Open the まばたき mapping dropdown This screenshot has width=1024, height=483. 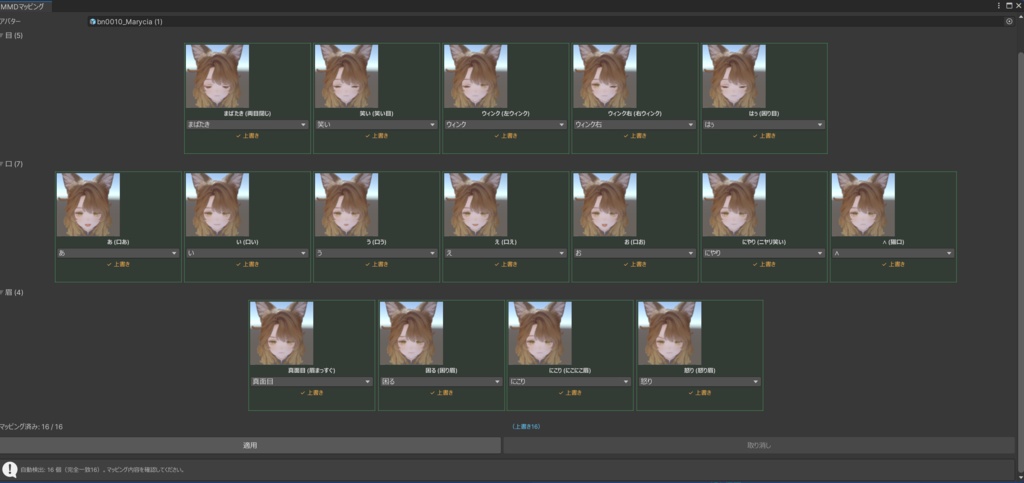point(247,124)
